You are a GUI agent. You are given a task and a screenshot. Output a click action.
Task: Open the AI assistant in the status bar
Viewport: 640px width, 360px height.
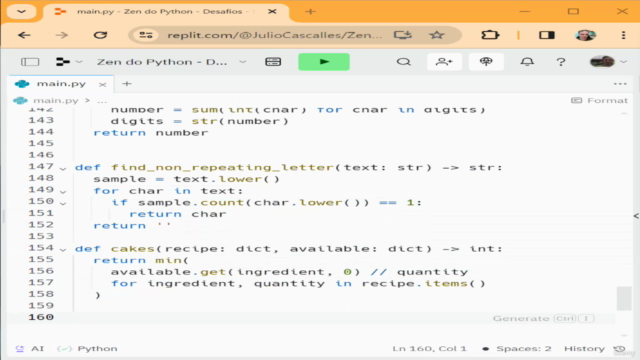tap(30, 348)
